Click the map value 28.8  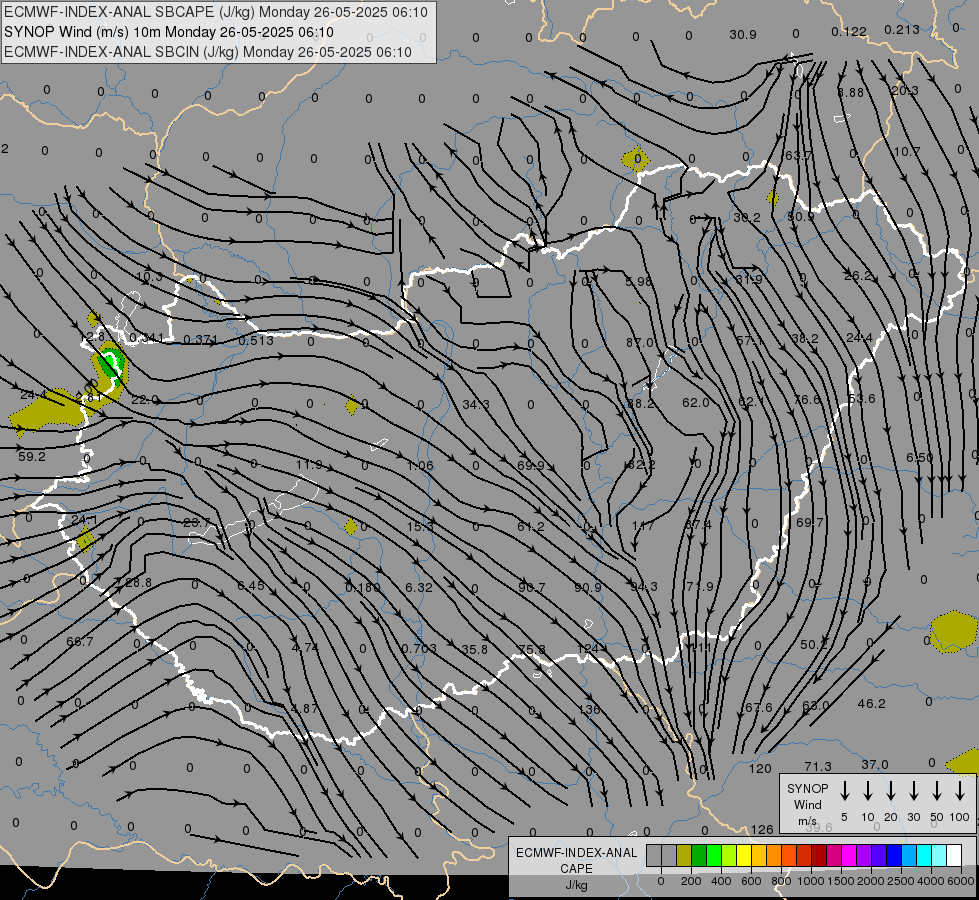(x=138, y=583)
